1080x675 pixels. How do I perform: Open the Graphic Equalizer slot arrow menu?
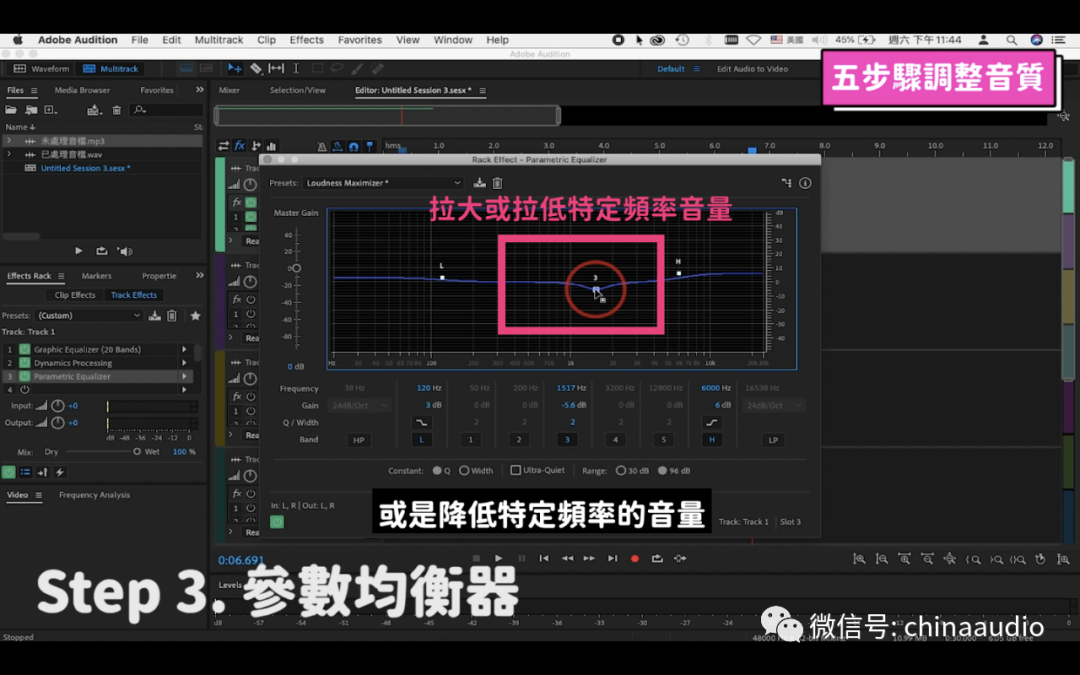[184, 349]
